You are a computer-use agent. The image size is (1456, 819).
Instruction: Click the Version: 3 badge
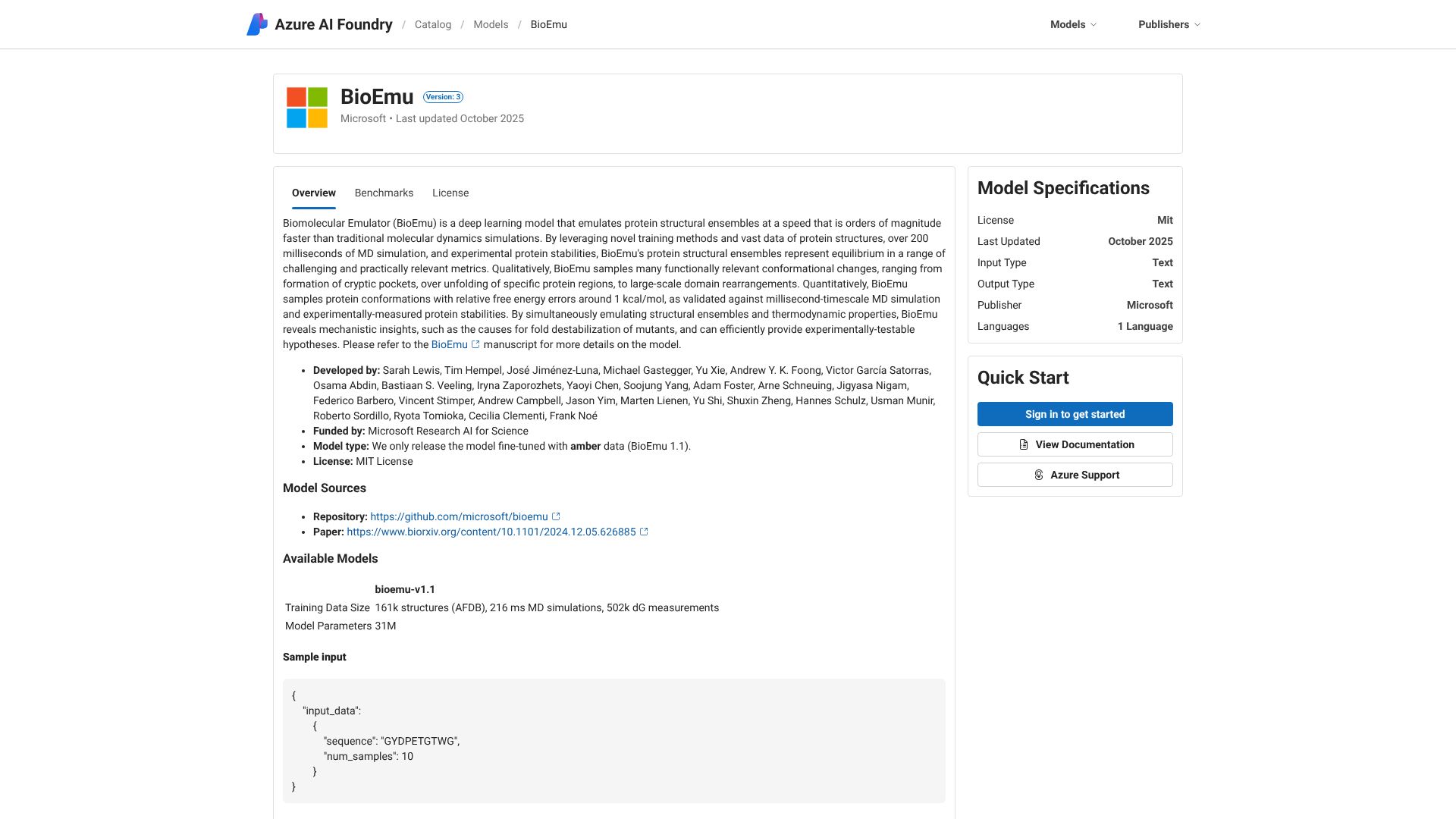pos(443,97)
